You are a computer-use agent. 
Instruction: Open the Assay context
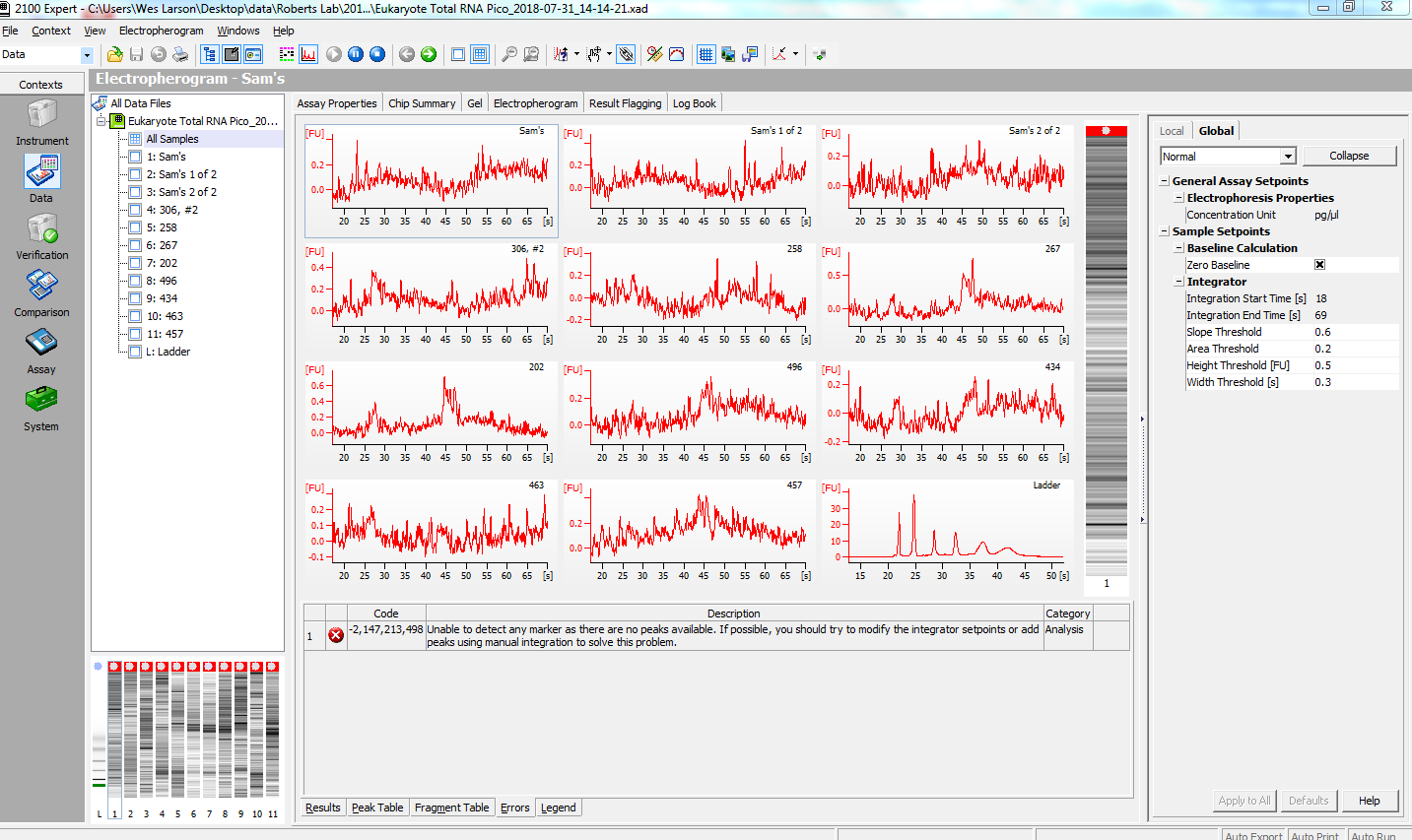(41, 351)
